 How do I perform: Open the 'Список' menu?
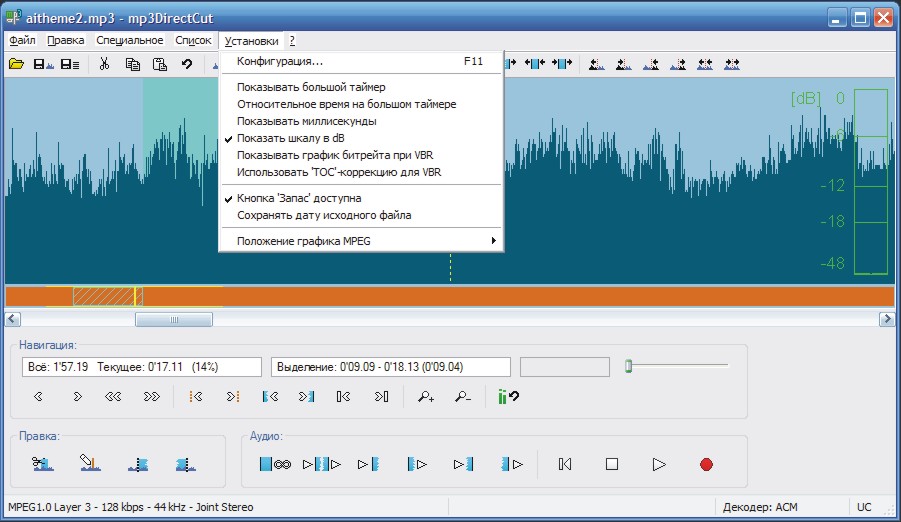pyautogui.click(x=193, y=40)
